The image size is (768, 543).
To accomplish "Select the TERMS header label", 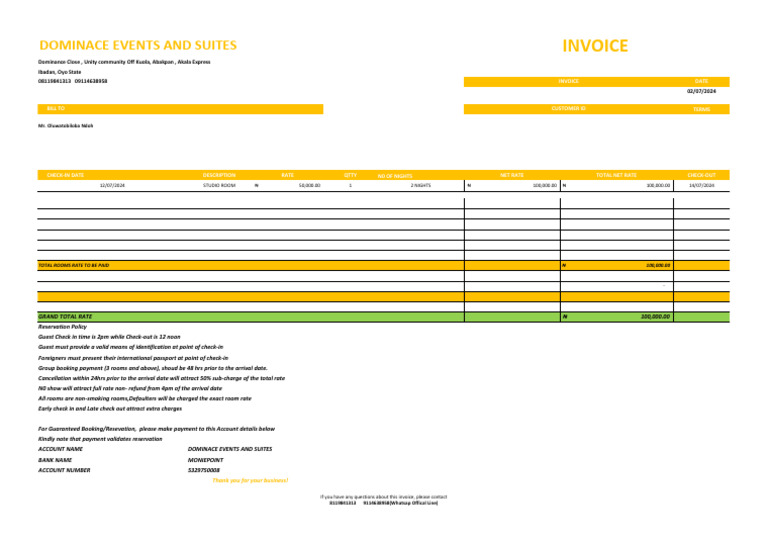I will point(701,109).
